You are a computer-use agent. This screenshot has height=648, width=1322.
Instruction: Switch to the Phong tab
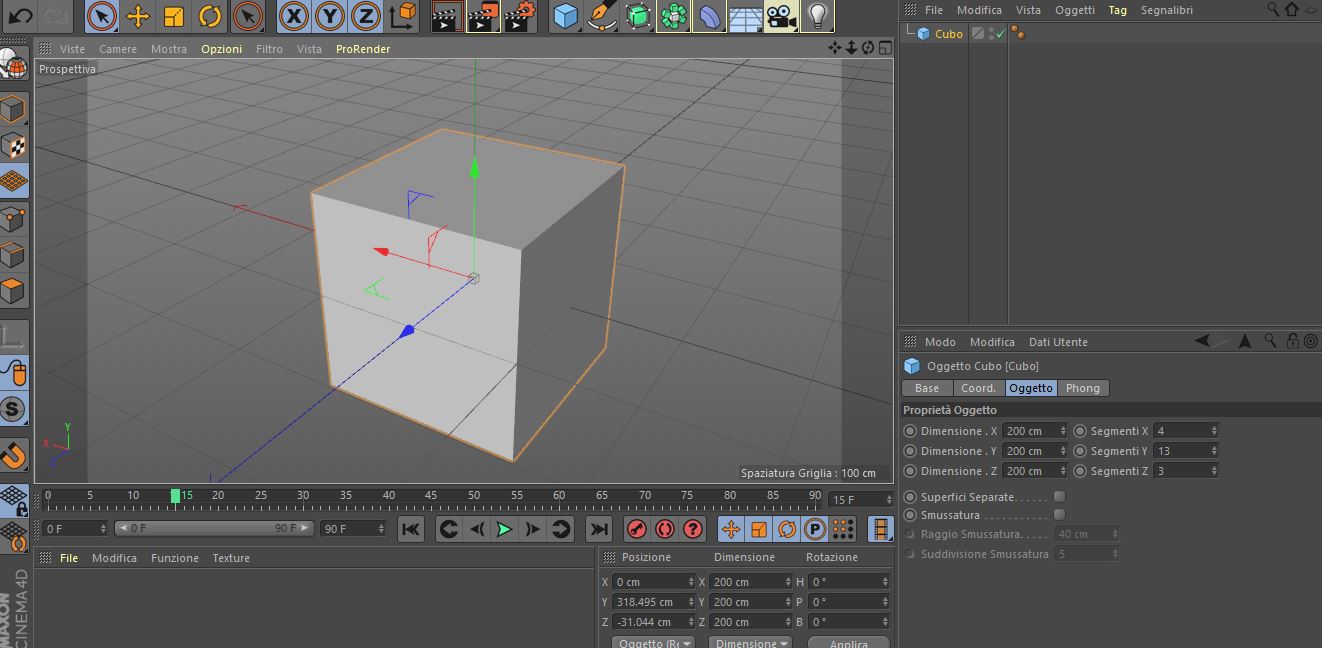pos(1082,388)
